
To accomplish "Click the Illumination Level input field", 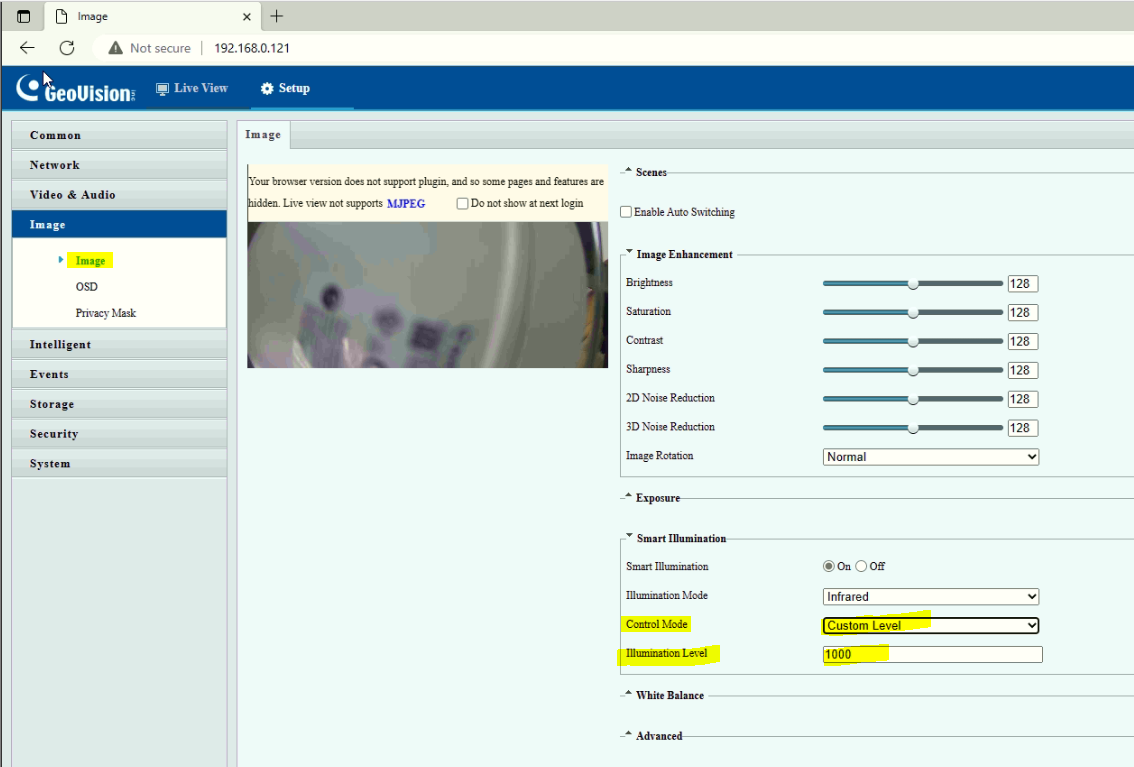I will coord(932,654).
